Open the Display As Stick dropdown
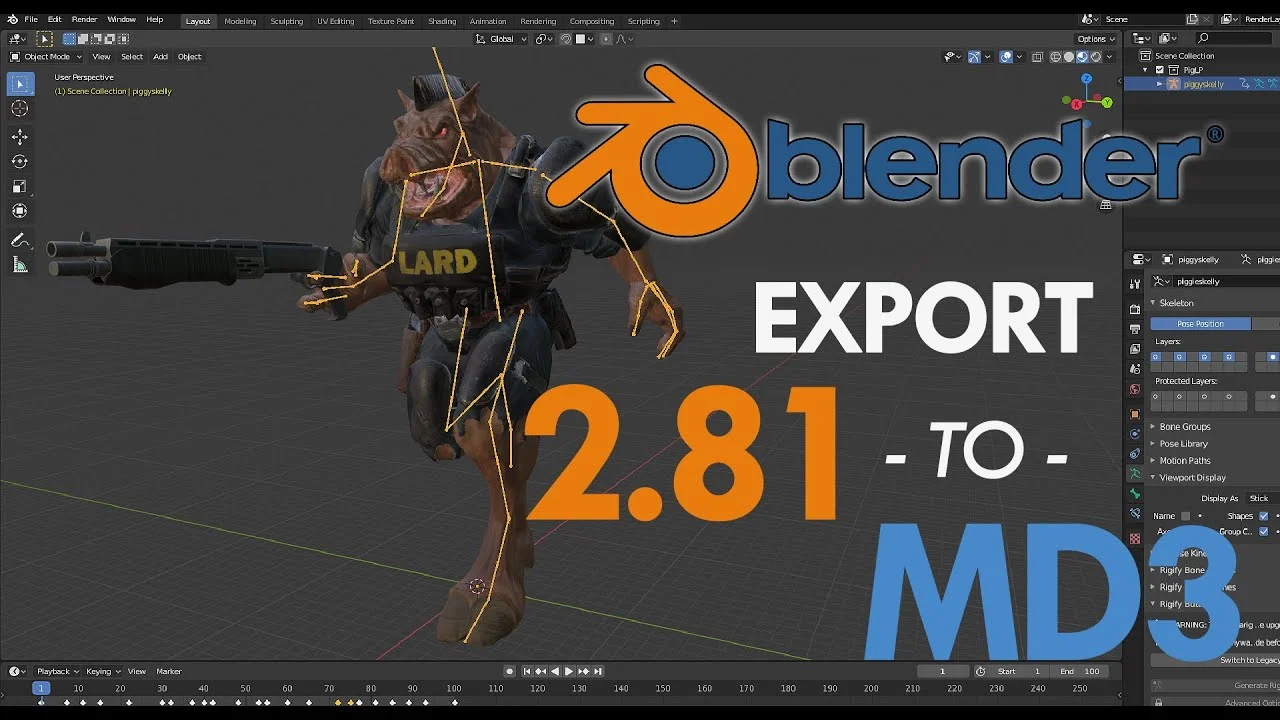The image size is (1280, 720). point(1260,499)
